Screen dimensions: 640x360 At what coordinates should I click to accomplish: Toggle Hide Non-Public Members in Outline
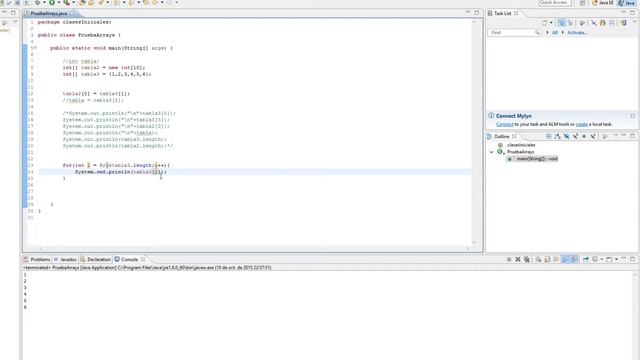pyautogui.click(x=584, y=136)
